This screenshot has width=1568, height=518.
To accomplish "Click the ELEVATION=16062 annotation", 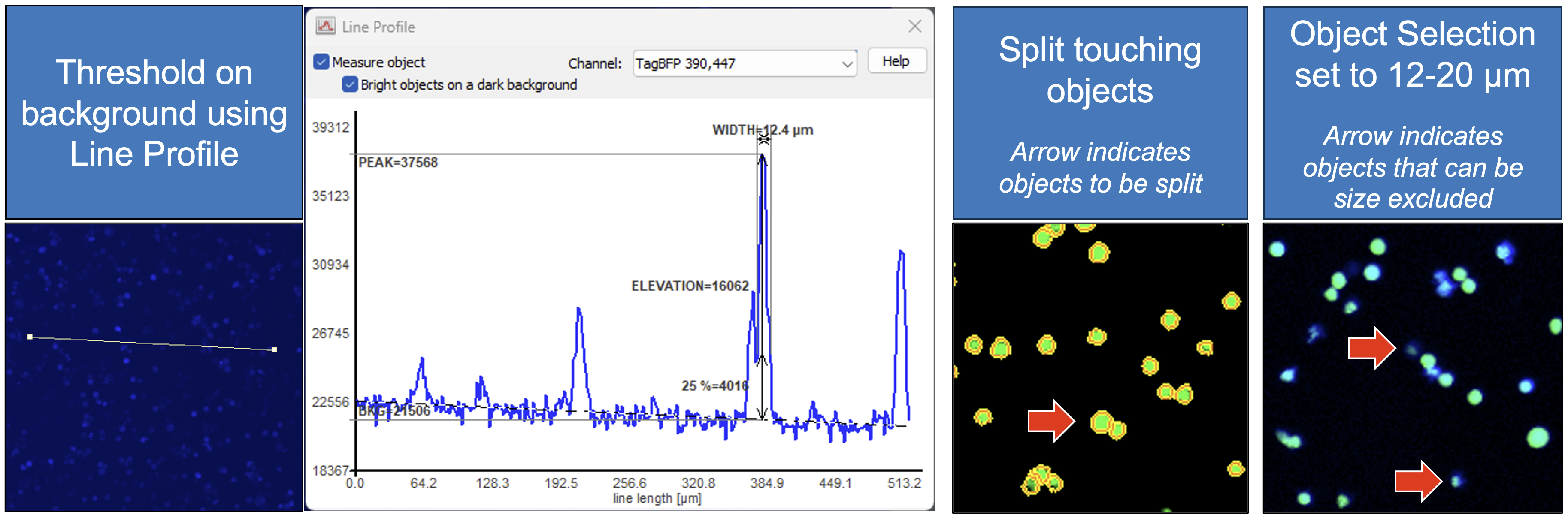I will click(x=690, y=286).
